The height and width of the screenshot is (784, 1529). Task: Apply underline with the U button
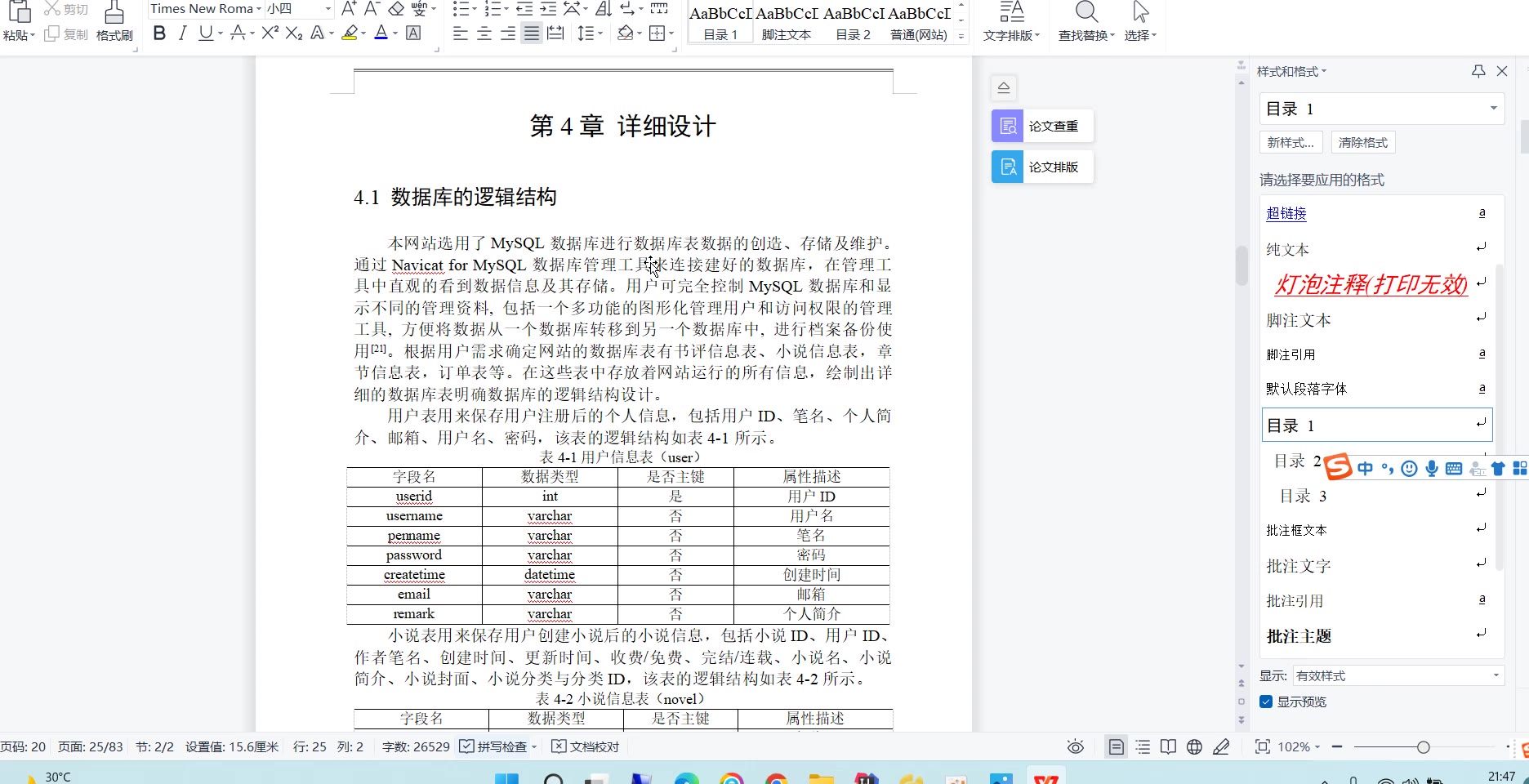(205, 33)
